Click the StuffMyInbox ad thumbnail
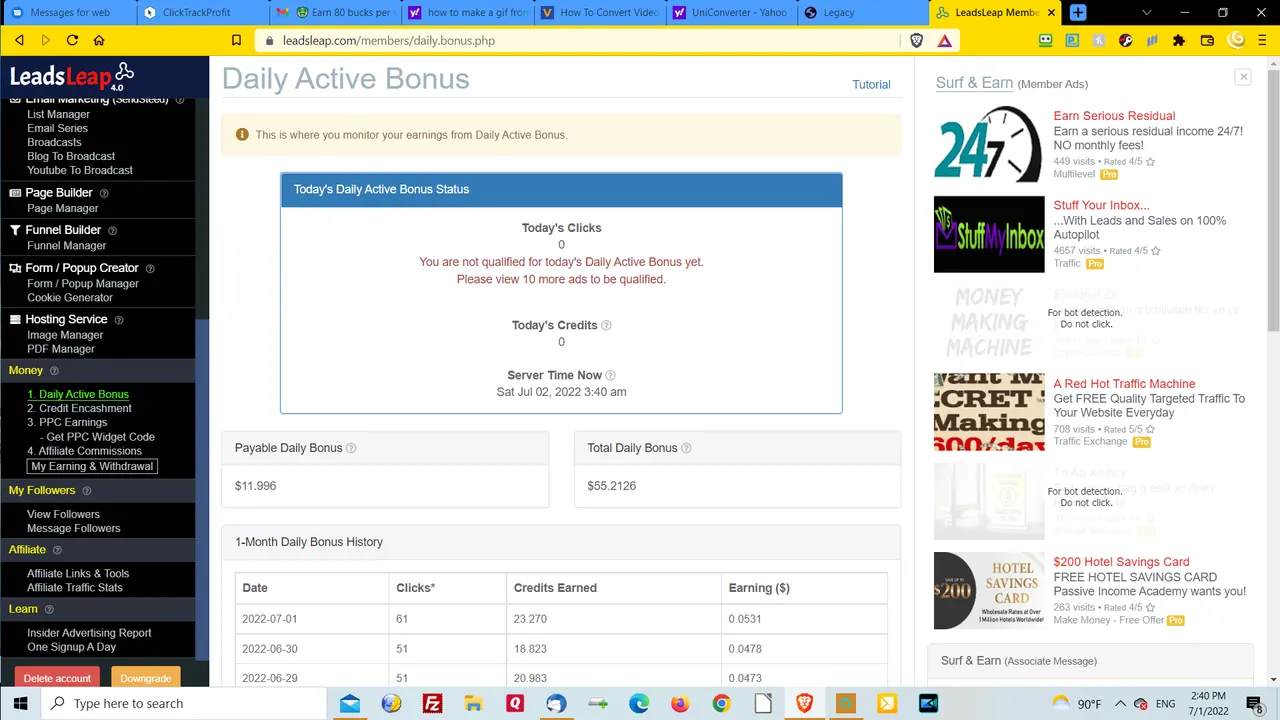This screenshot has width=1280, height=720. (989, 234)
